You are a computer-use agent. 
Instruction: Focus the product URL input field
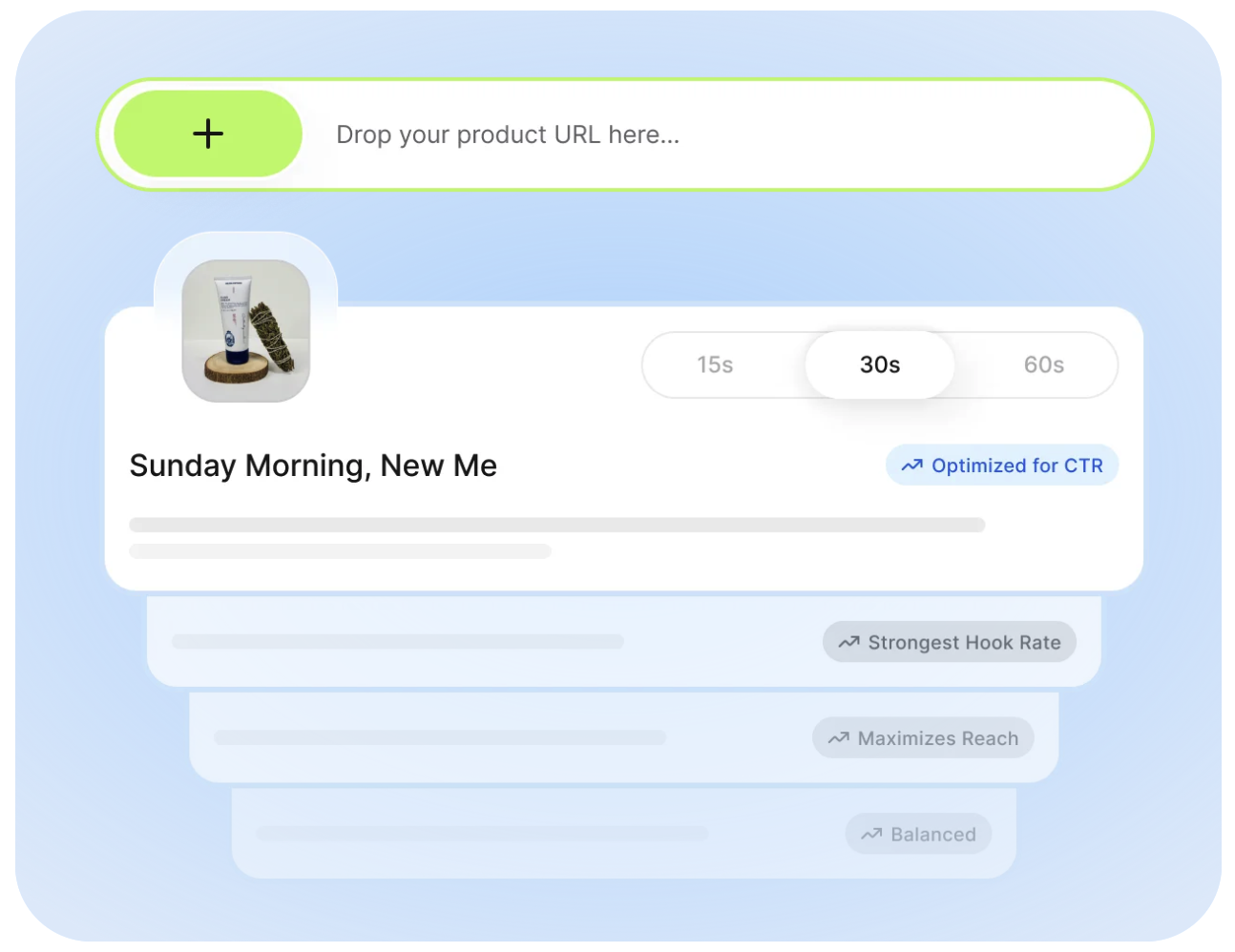pos(668,135)
